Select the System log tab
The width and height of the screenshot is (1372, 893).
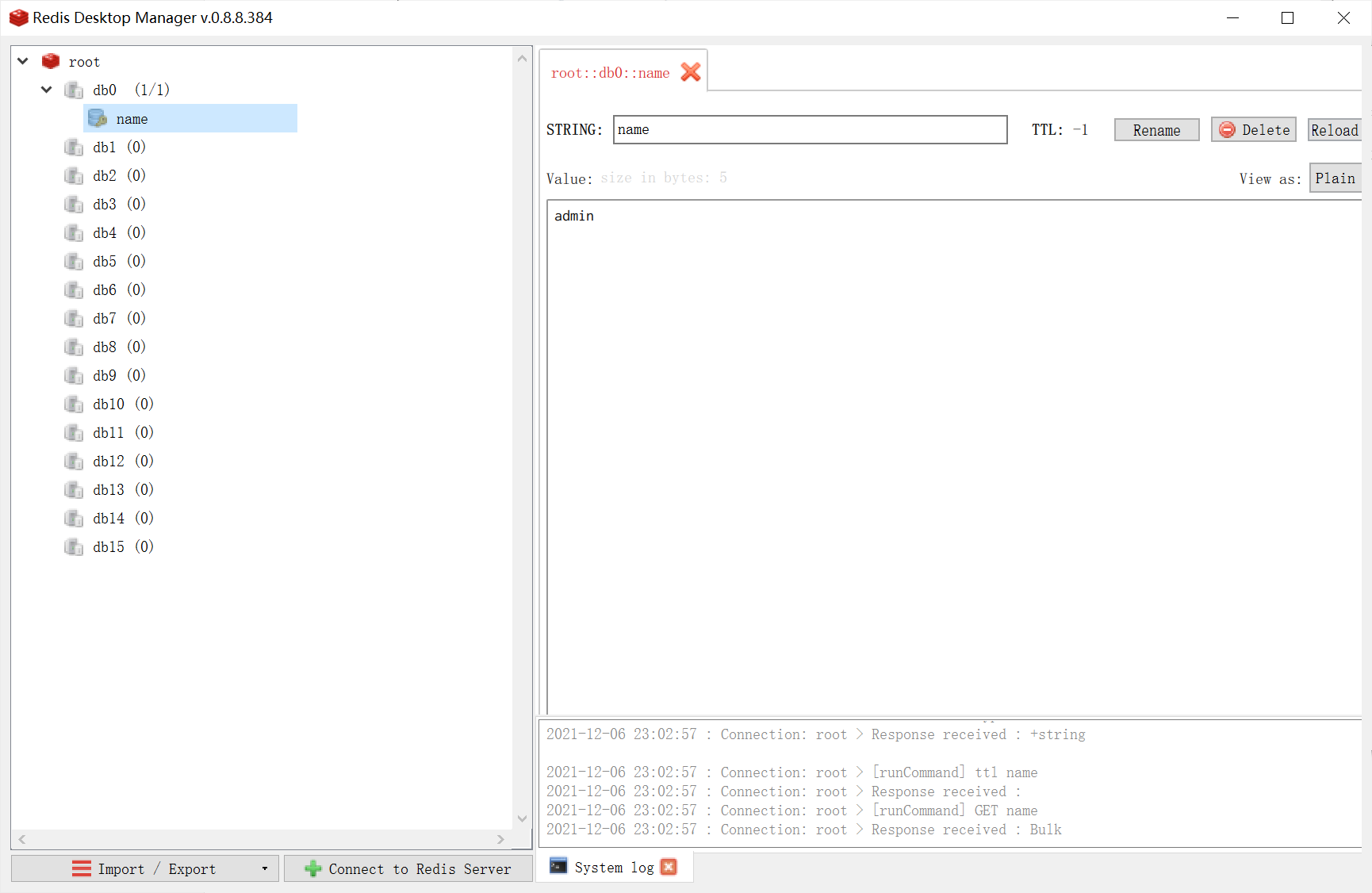615,868
